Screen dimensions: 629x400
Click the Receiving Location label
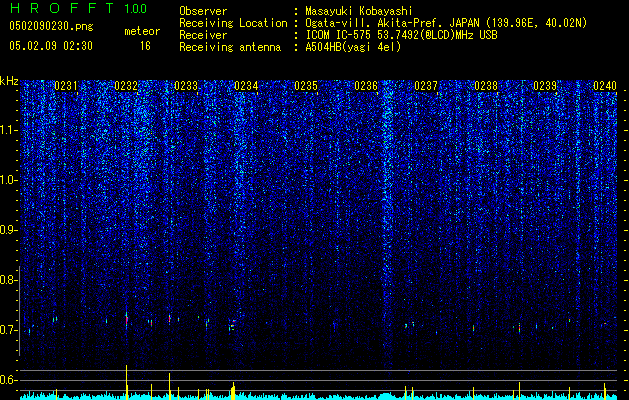pos(233,23)
